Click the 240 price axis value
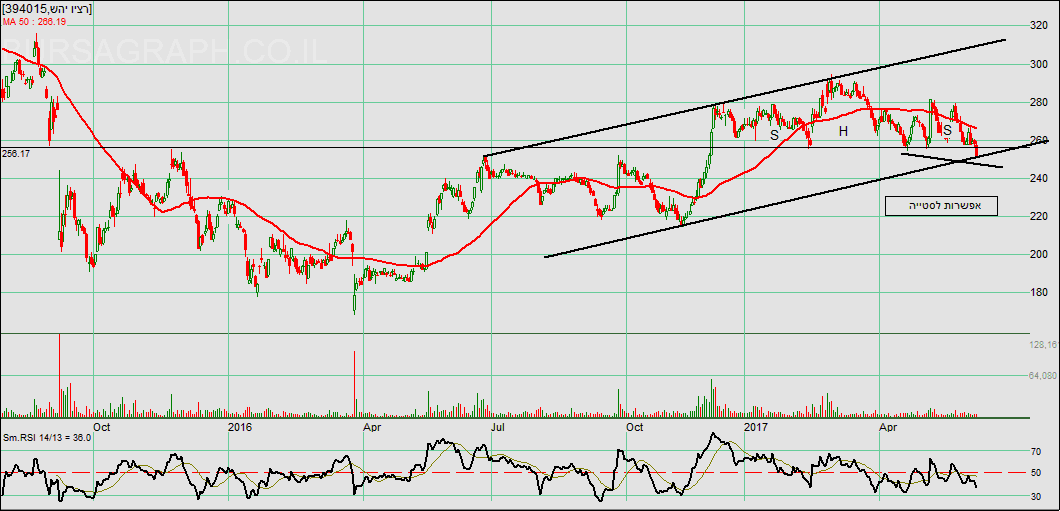 pyautogui.click(x=1039, y=179)
